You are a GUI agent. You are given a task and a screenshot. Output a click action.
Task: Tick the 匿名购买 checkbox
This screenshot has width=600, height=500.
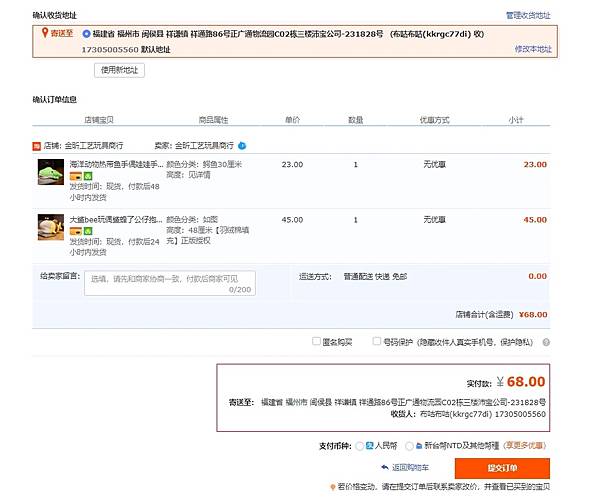[316, 341]
